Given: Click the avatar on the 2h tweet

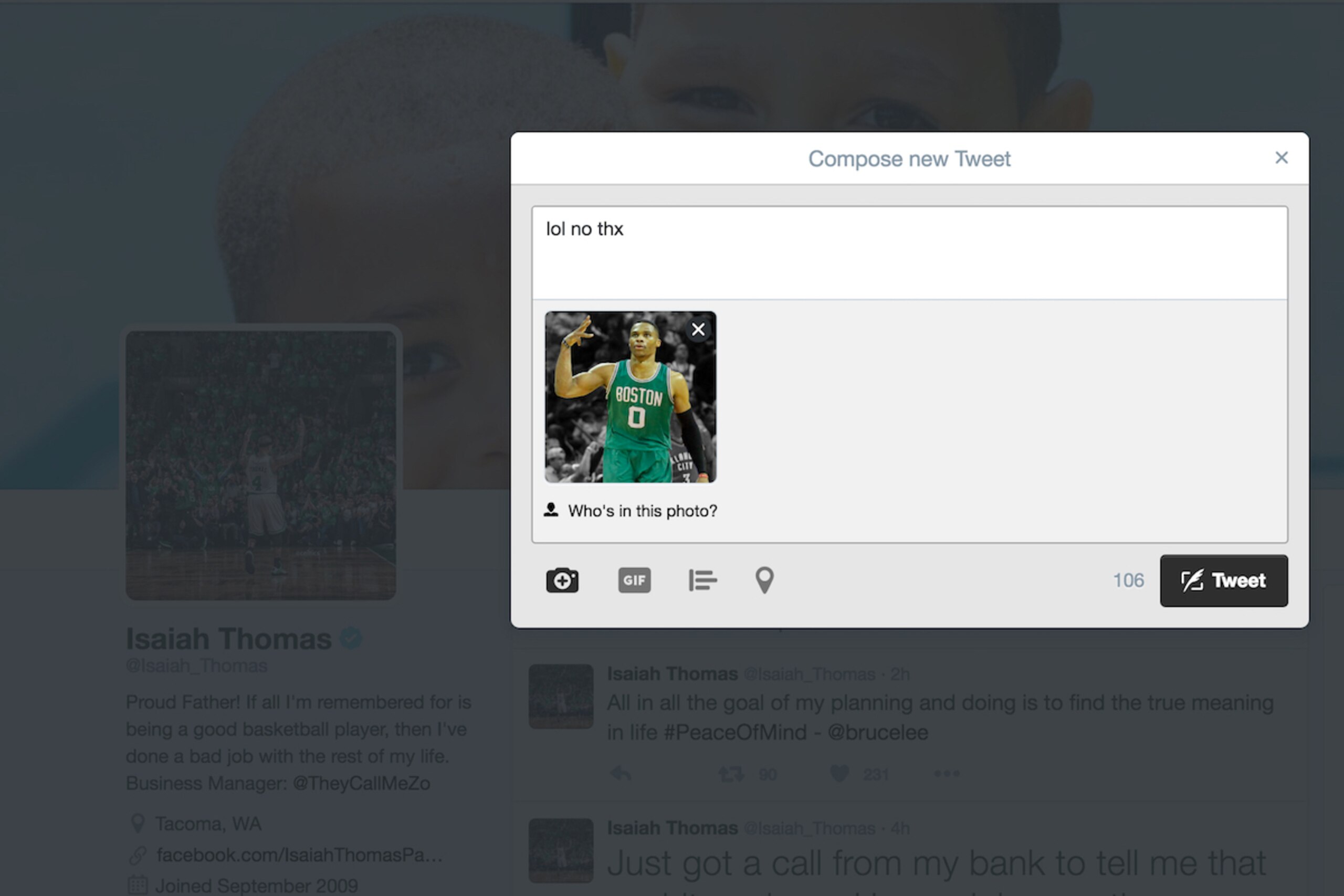Looking at the screenshot, I should point(561,696).
